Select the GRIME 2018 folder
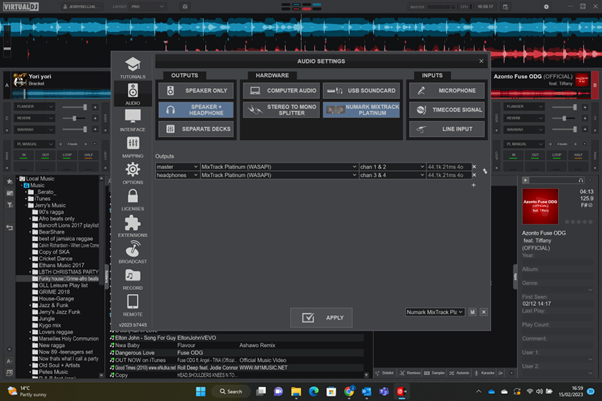Screen dimensions: 602x401 pyautogui.click(x=51, y=292)
